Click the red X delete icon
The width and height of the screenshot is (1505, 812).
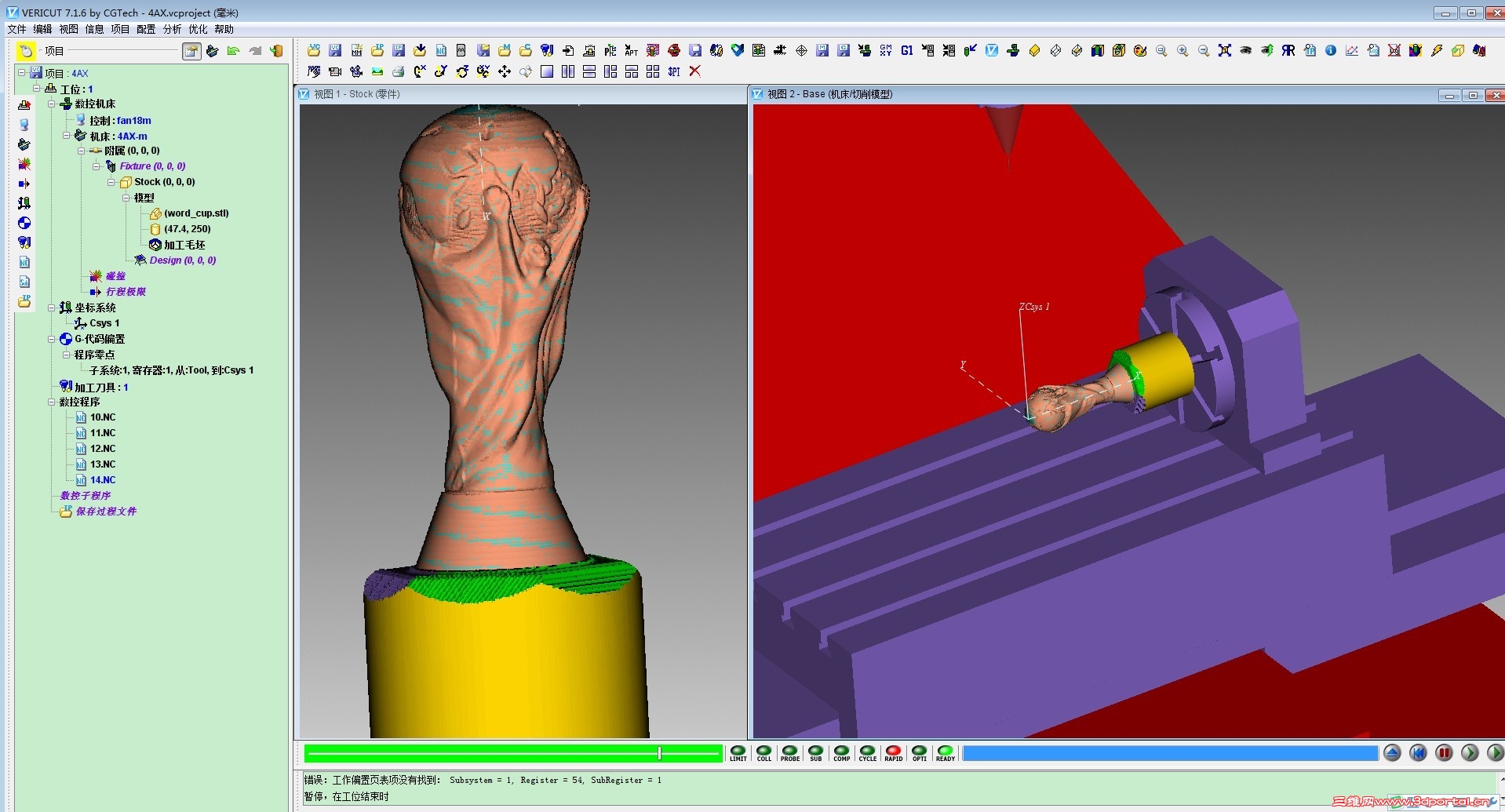[x=694, y=71]
